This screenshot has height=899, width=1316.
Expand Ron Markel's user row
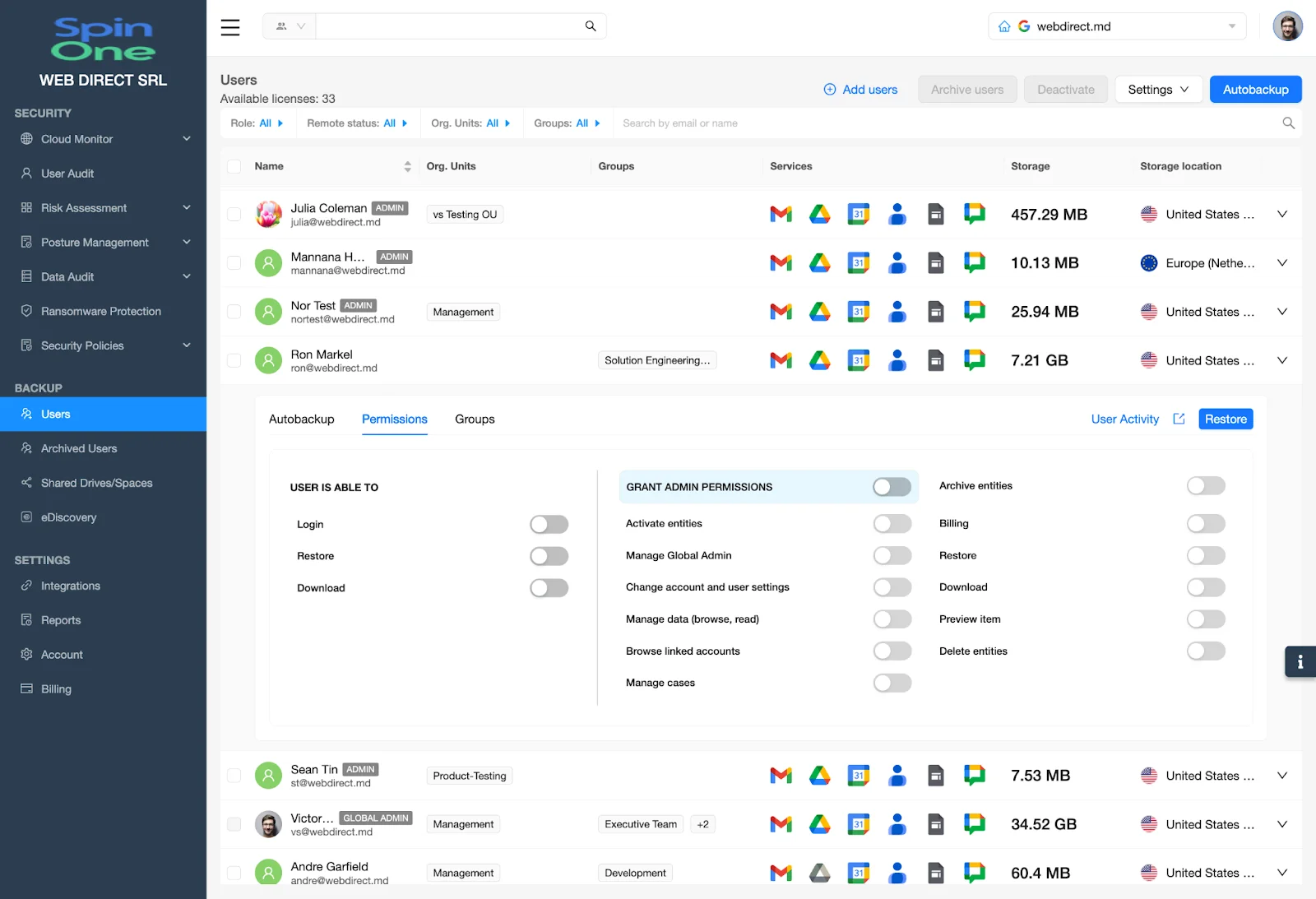coord(1281,359)
